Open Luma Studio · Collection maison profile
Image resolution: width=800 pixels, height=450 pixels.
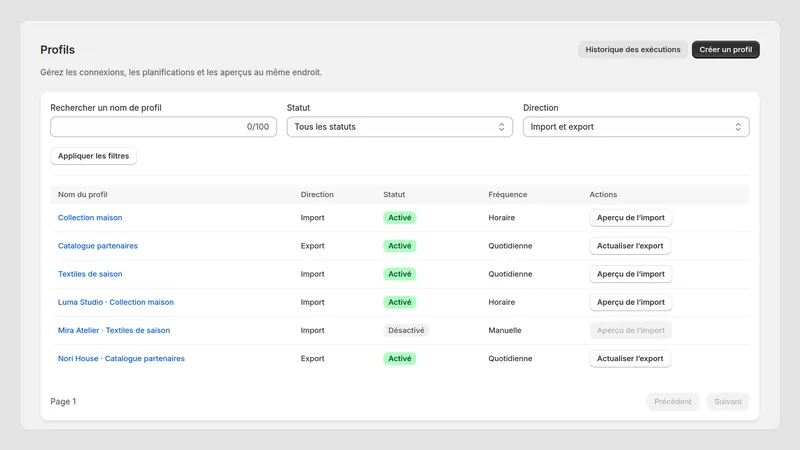tap(116, 302)
